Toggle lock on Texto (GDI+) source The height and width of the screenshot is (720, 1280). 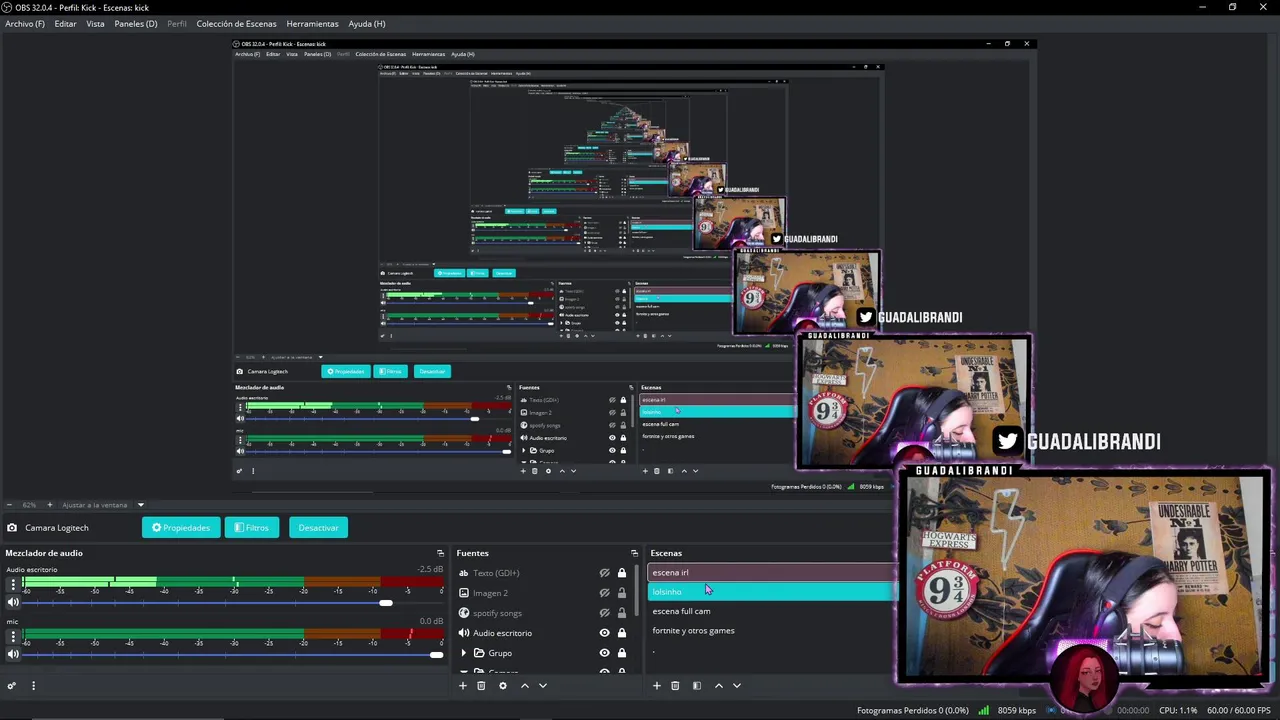(x=621, y=573)
